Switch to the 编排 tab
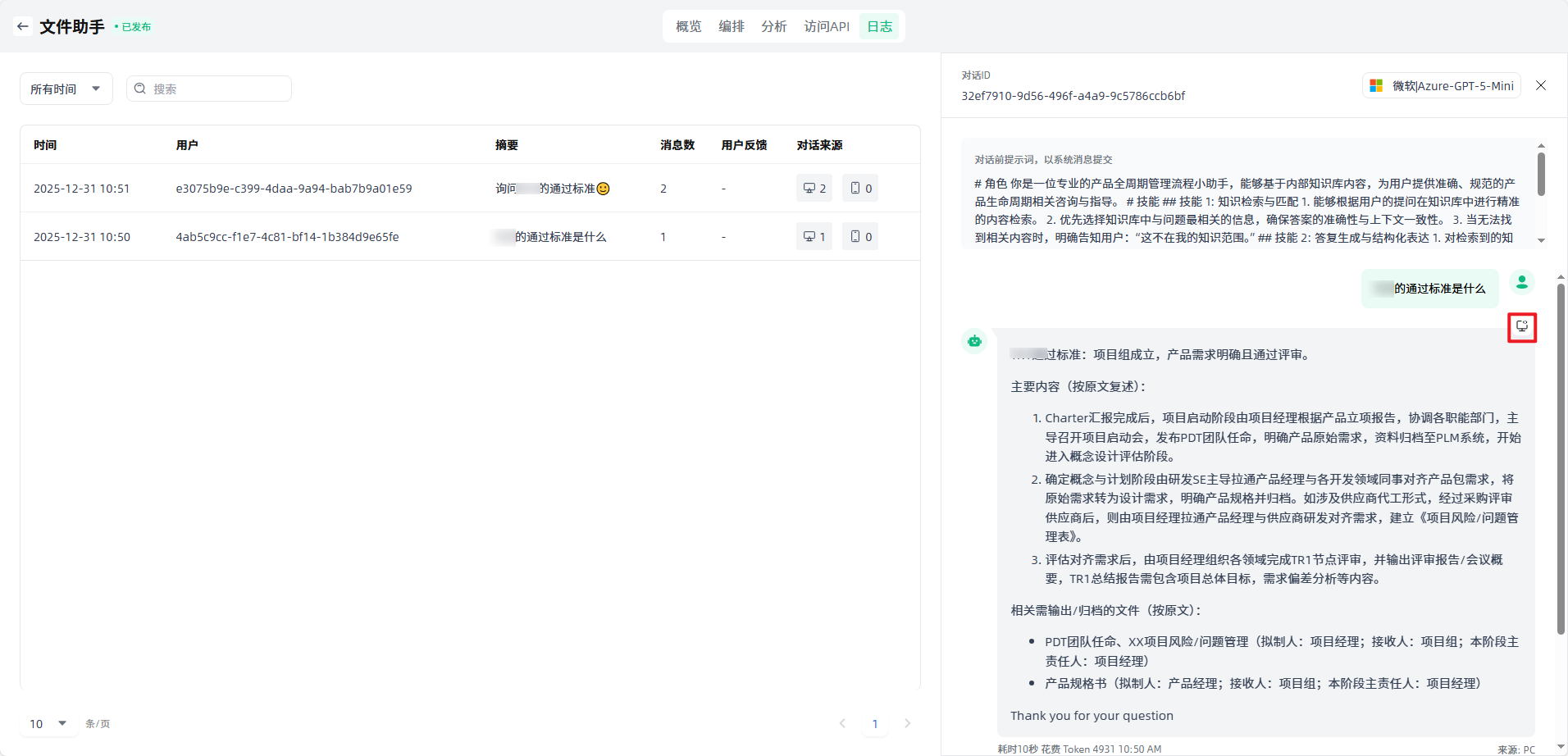 coord(731,26)
